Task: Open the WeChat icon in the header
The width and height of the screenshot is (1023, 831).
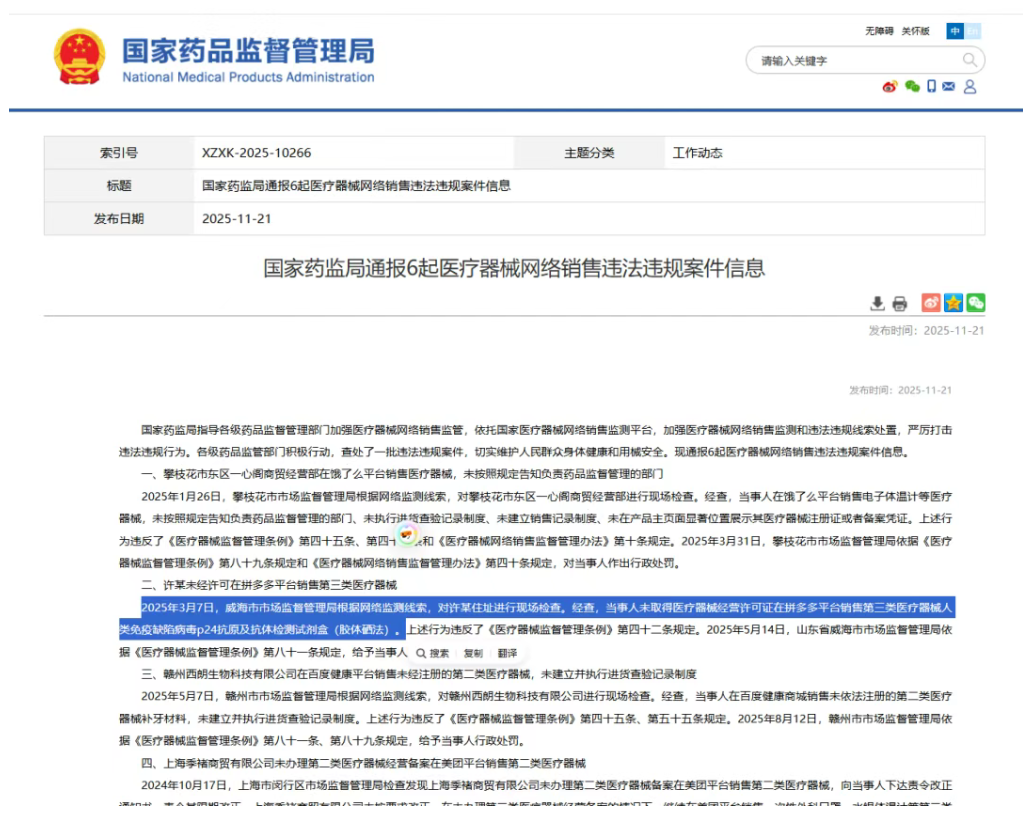Action: (x=911, y=87)
